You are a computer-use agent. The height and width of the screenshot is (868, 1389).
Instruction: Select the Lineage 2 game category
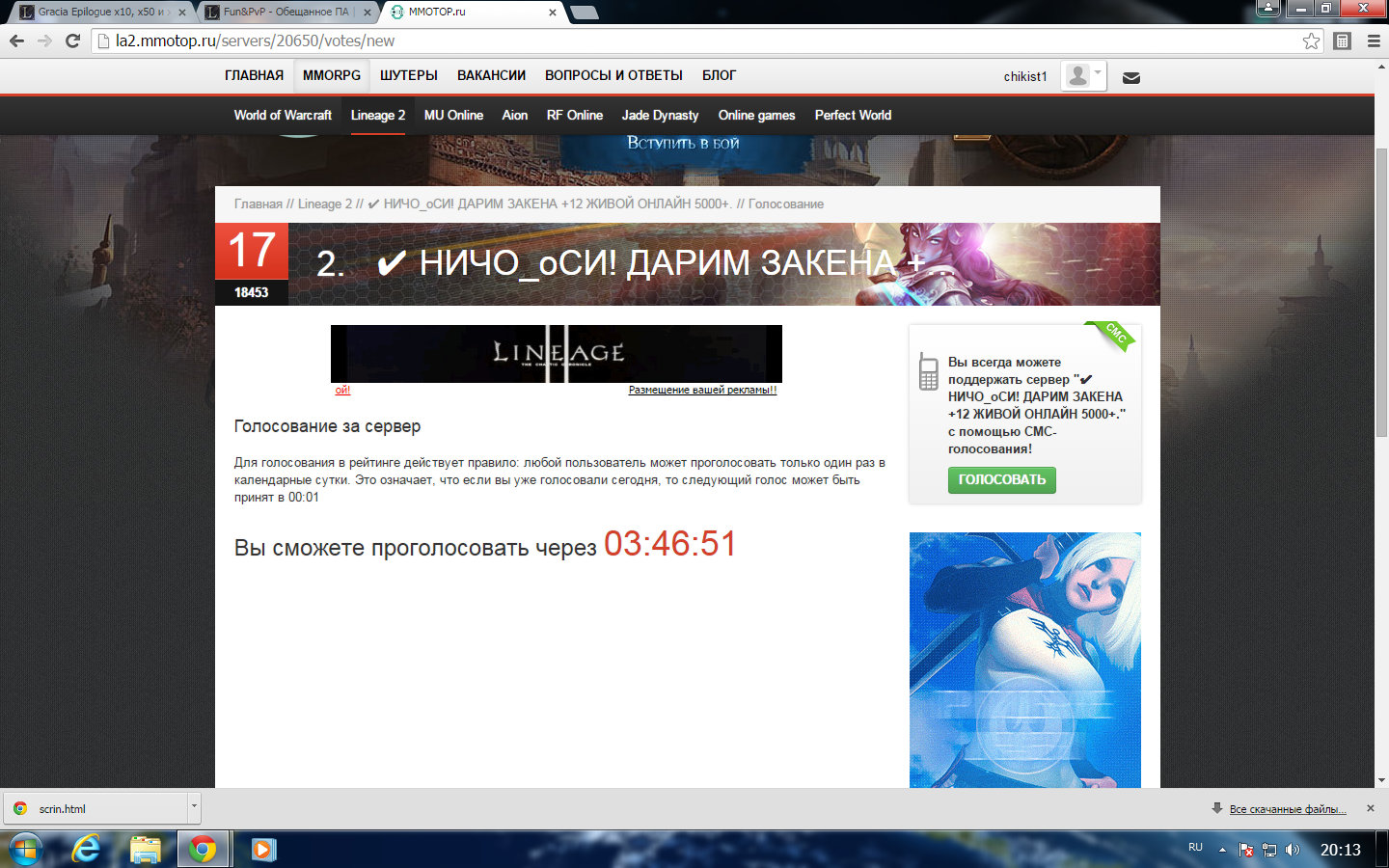[x=377, y=115]
